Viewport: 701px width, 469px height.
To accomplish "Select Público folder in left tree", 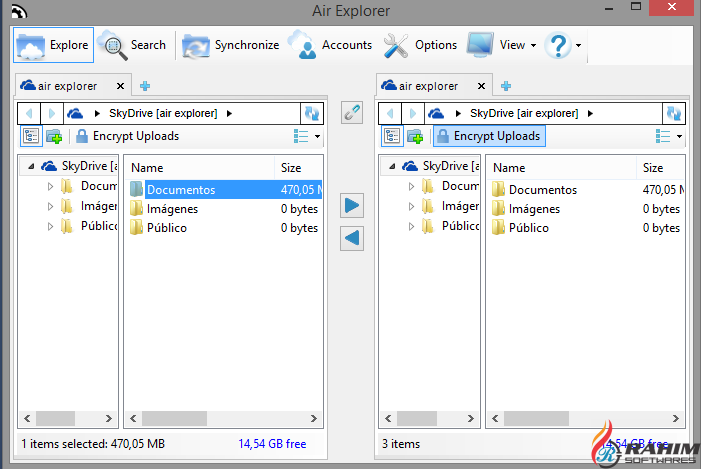I will coord(89,226).
